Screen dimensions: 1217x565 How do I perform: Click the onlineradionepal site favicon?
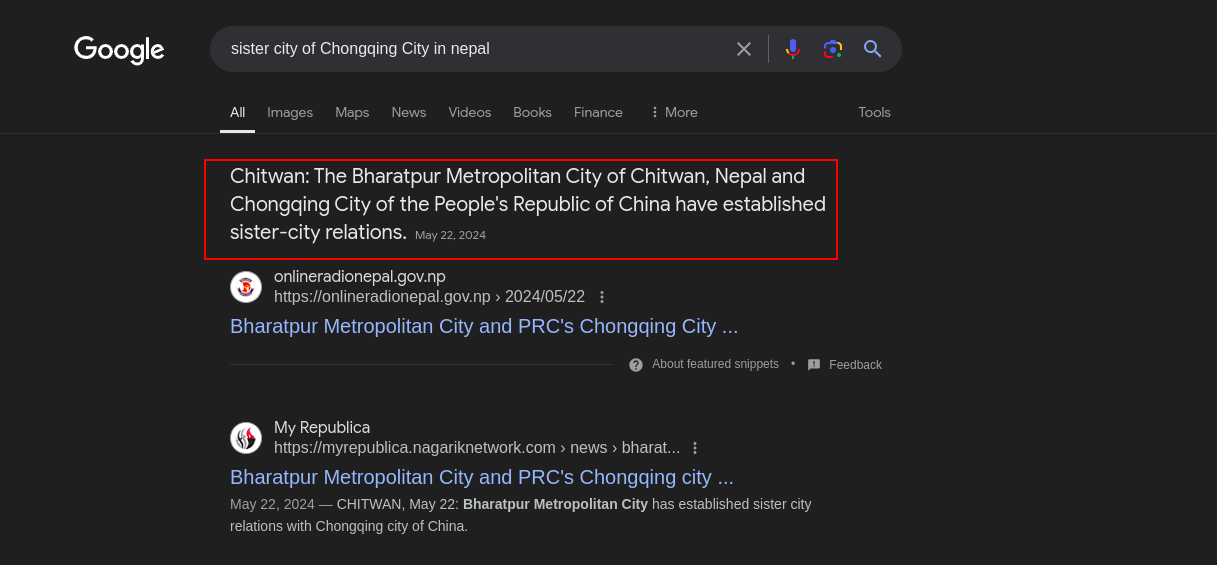click(246, 287)
